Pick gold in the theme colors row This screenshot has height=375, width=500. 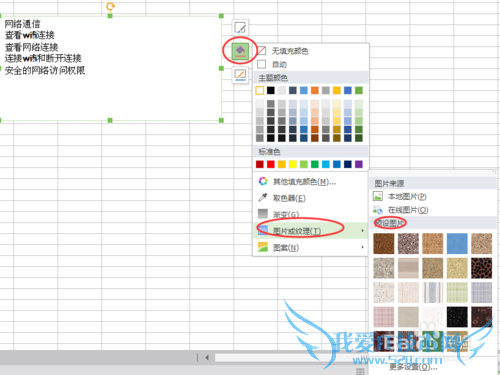tap(337, 90)
